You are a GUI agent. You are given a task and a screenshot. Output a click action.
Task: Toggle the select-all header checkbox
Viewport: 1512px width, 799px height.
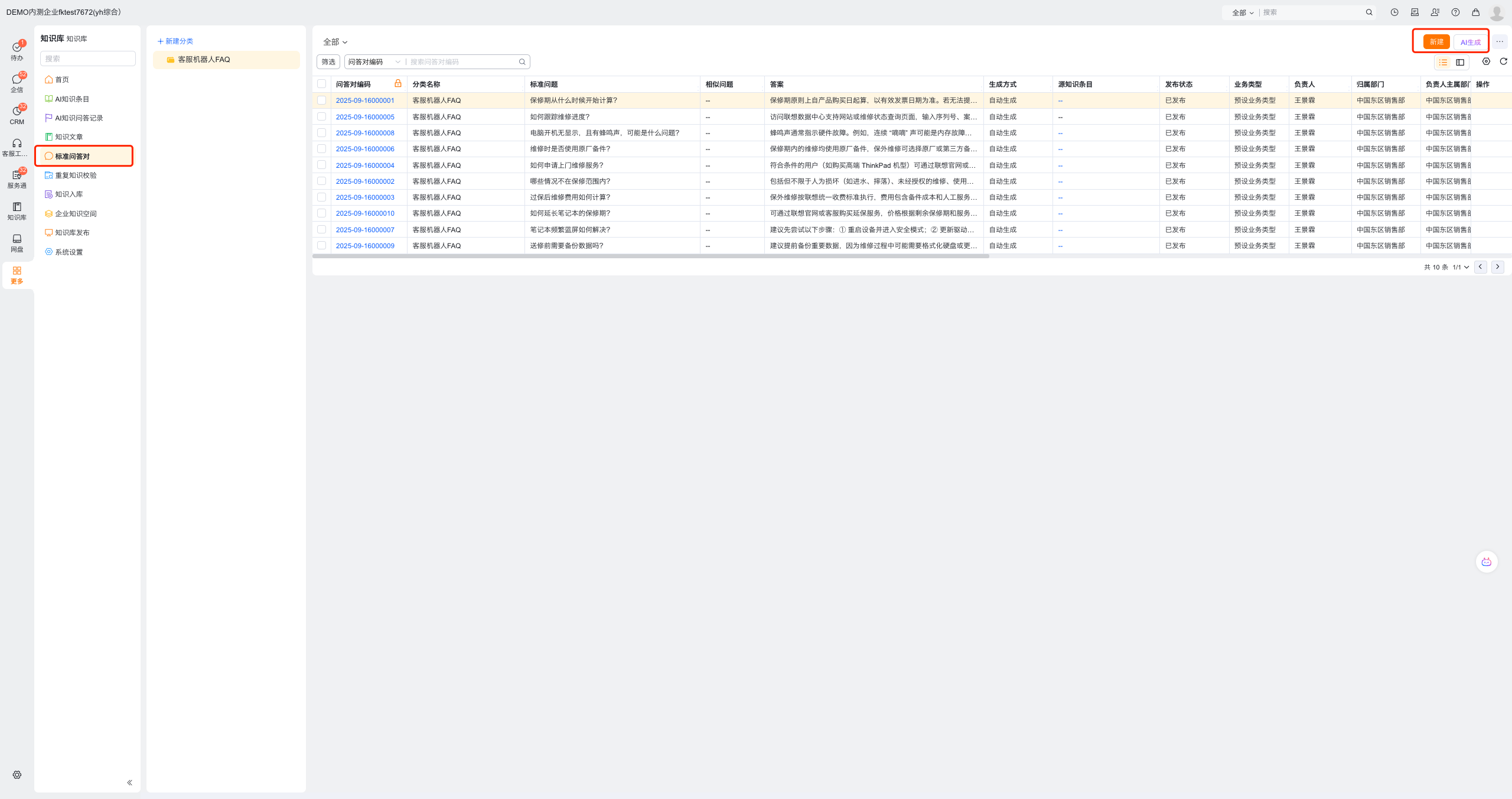[321, 84]
